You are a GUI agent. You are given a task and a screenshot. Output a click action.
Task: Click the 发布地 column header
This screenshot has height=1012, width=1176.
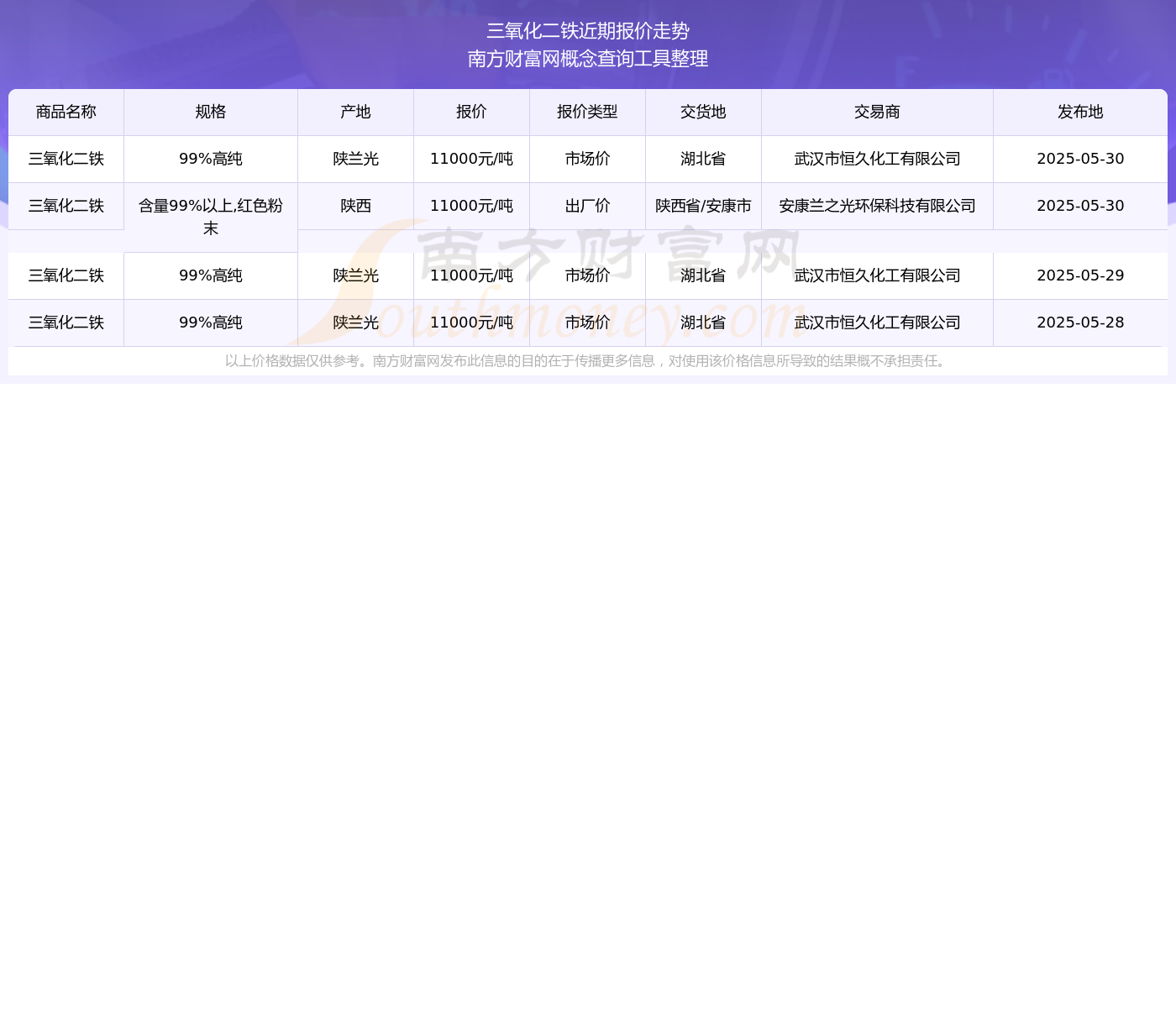point(1081,112)
